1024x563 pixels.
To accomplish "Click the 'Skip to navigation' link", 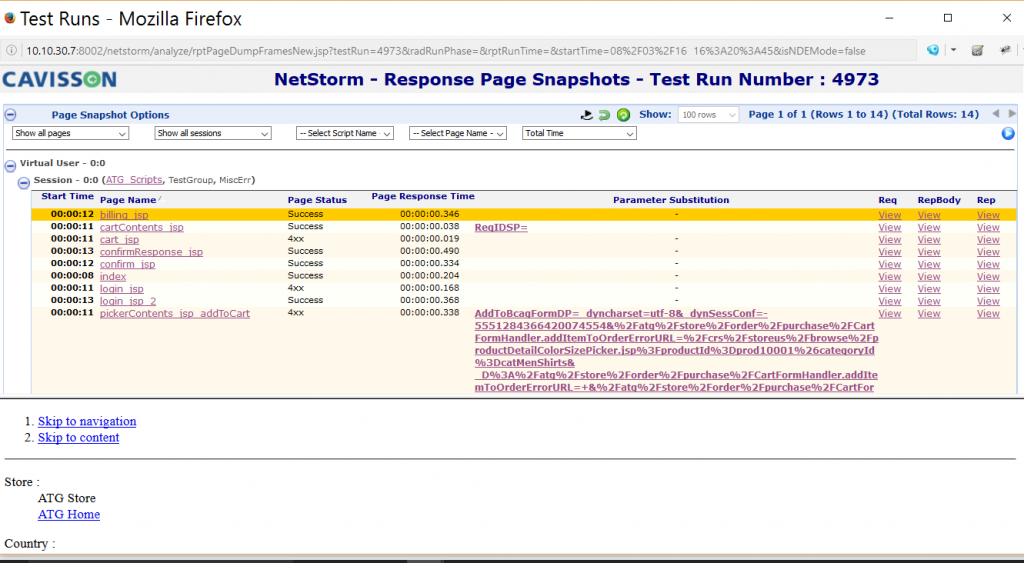I will point(87,421).
